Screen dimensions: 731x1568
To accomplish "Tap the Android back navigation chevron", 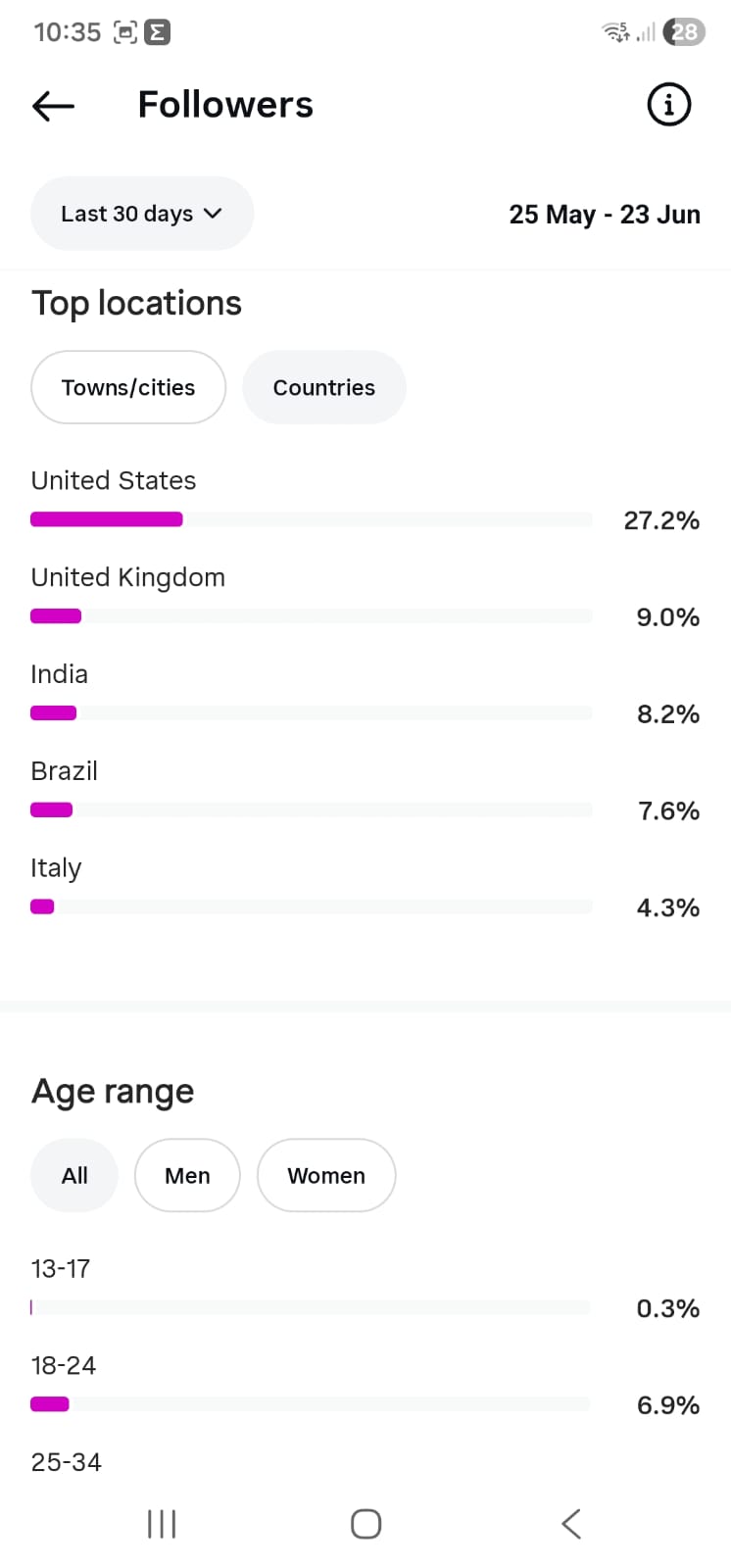I will 571,1524.
